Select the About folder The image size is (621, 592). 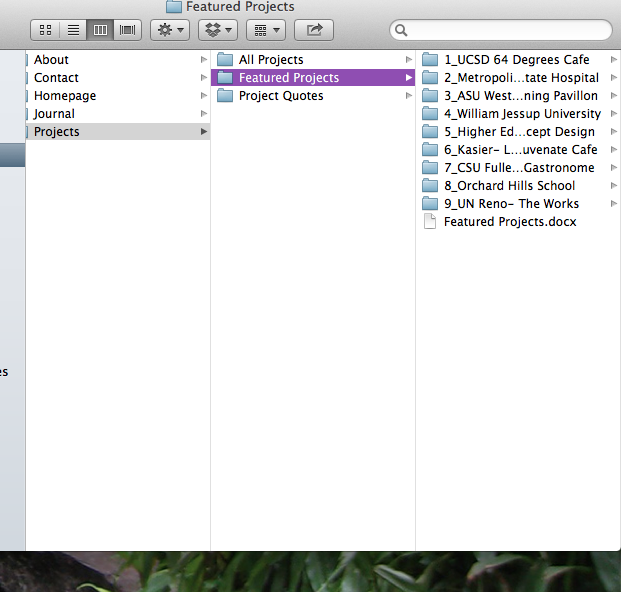tap(51, 60)
